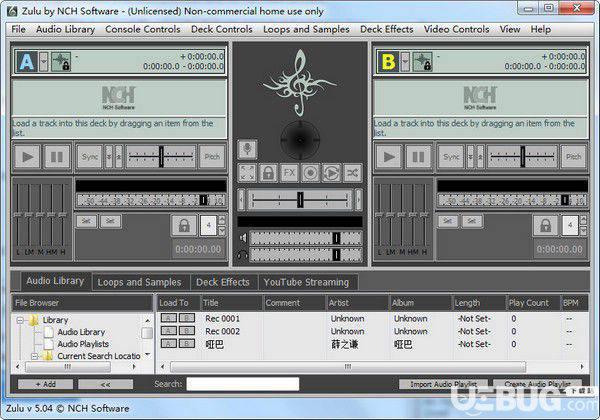Image resolution: width=600 pixels, height=420 pixels.
Task: Click the Pitch button on Deck B
Action: point(573,156)
